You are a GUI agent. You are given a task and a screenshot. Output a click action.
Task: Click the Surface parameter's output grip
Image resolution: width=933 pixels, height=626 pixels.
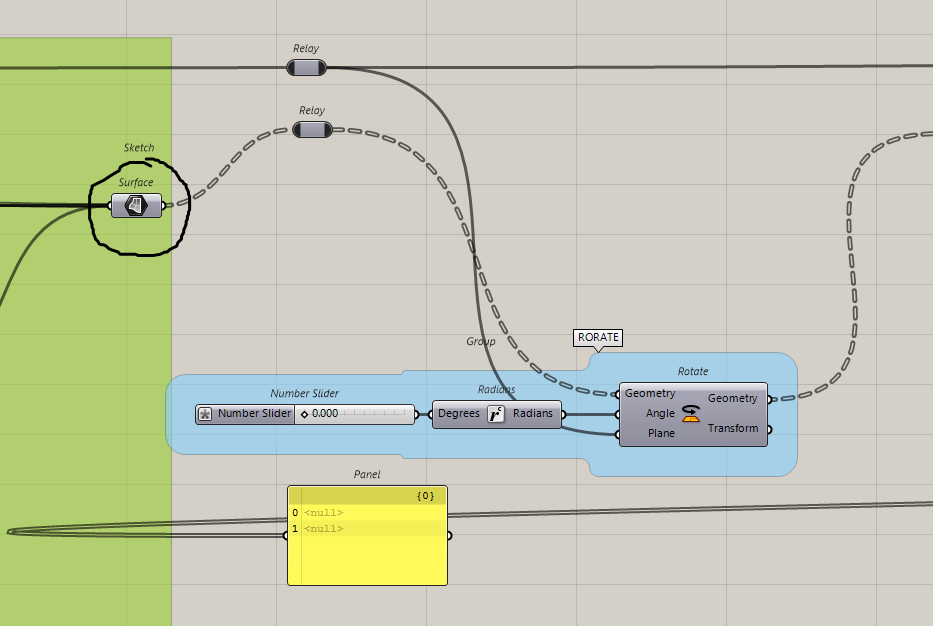(x=165, y=206)
